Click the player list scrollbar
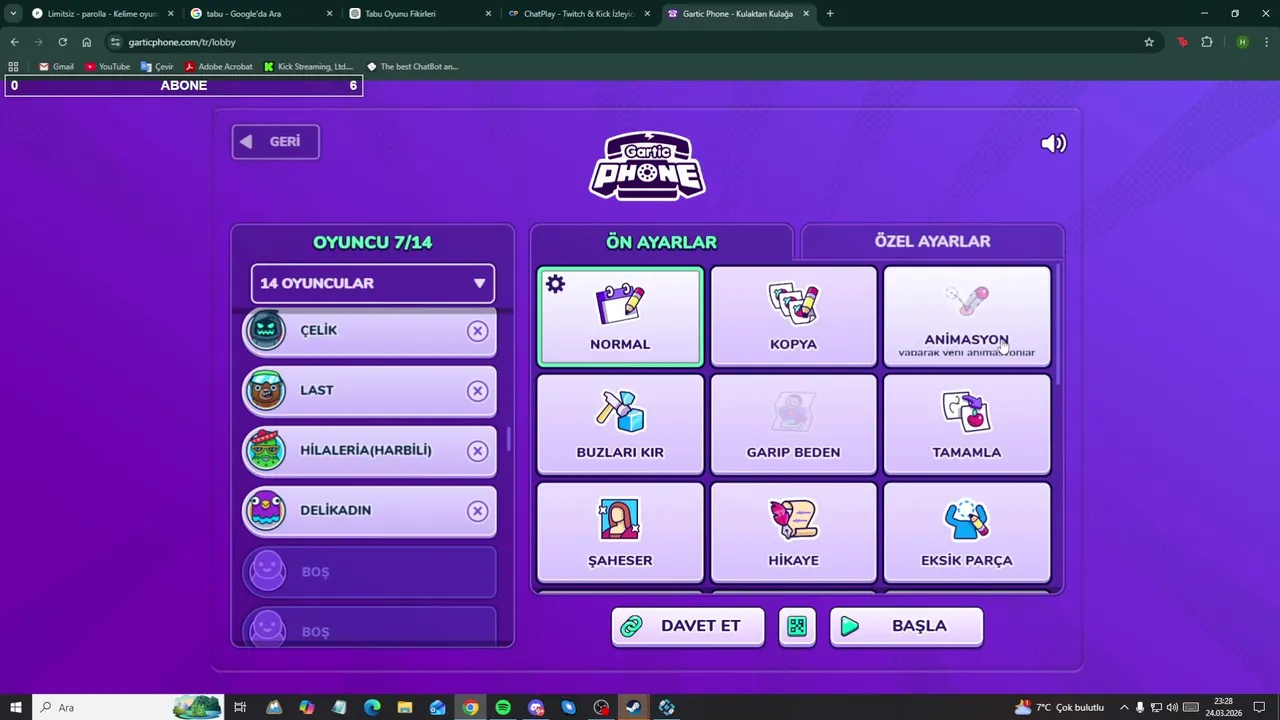Screen dimensions: 1280x720 (509, 439)
